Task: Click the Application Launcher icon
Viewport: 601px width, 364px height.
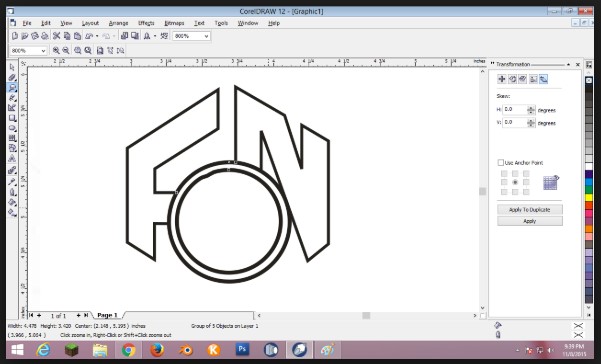Action: coord(147,36)
